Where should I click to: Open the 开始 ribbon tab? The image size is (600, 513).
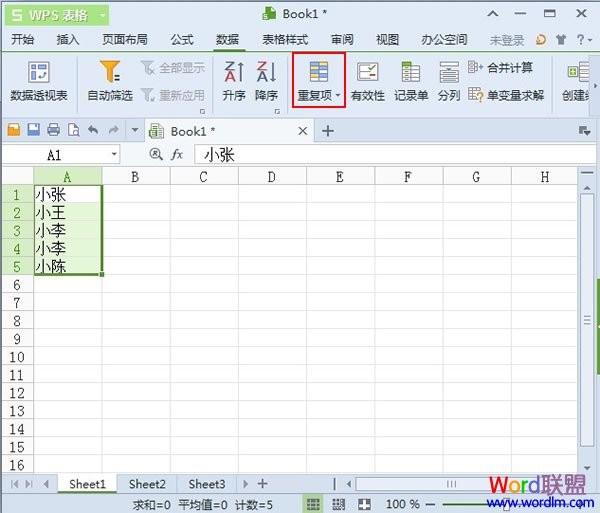pyautogui.click(x=23, y=39)
